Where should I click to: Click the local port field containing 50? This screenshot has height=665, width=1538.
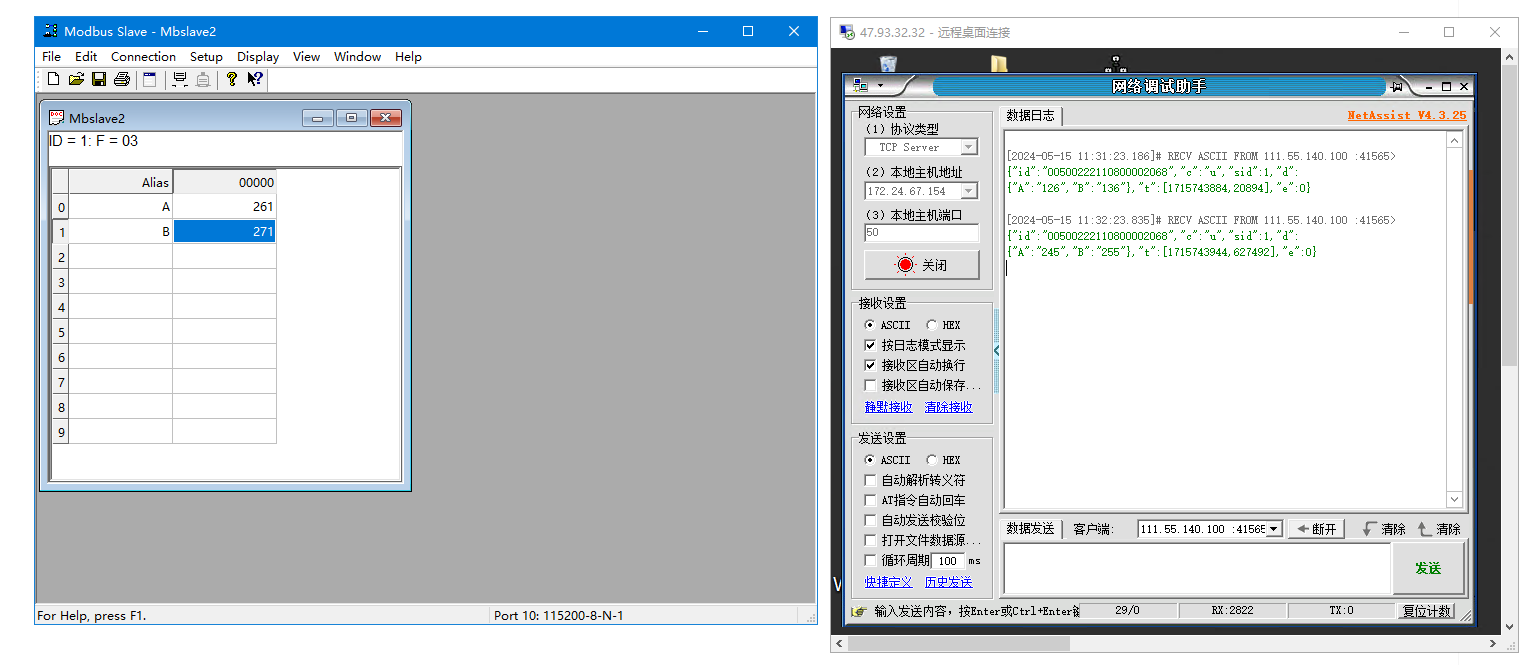(x=921, y=233)
